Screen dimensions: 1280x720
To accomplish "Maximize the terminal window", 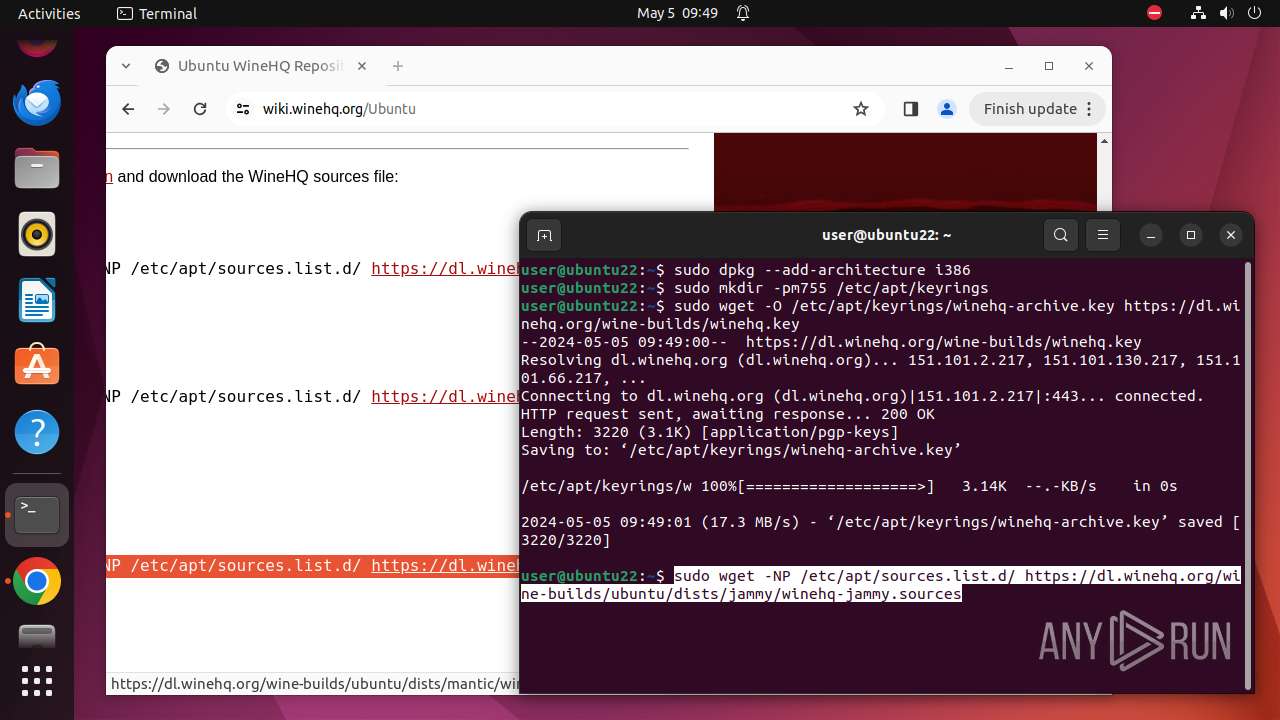I will (x=1191, y=235).
